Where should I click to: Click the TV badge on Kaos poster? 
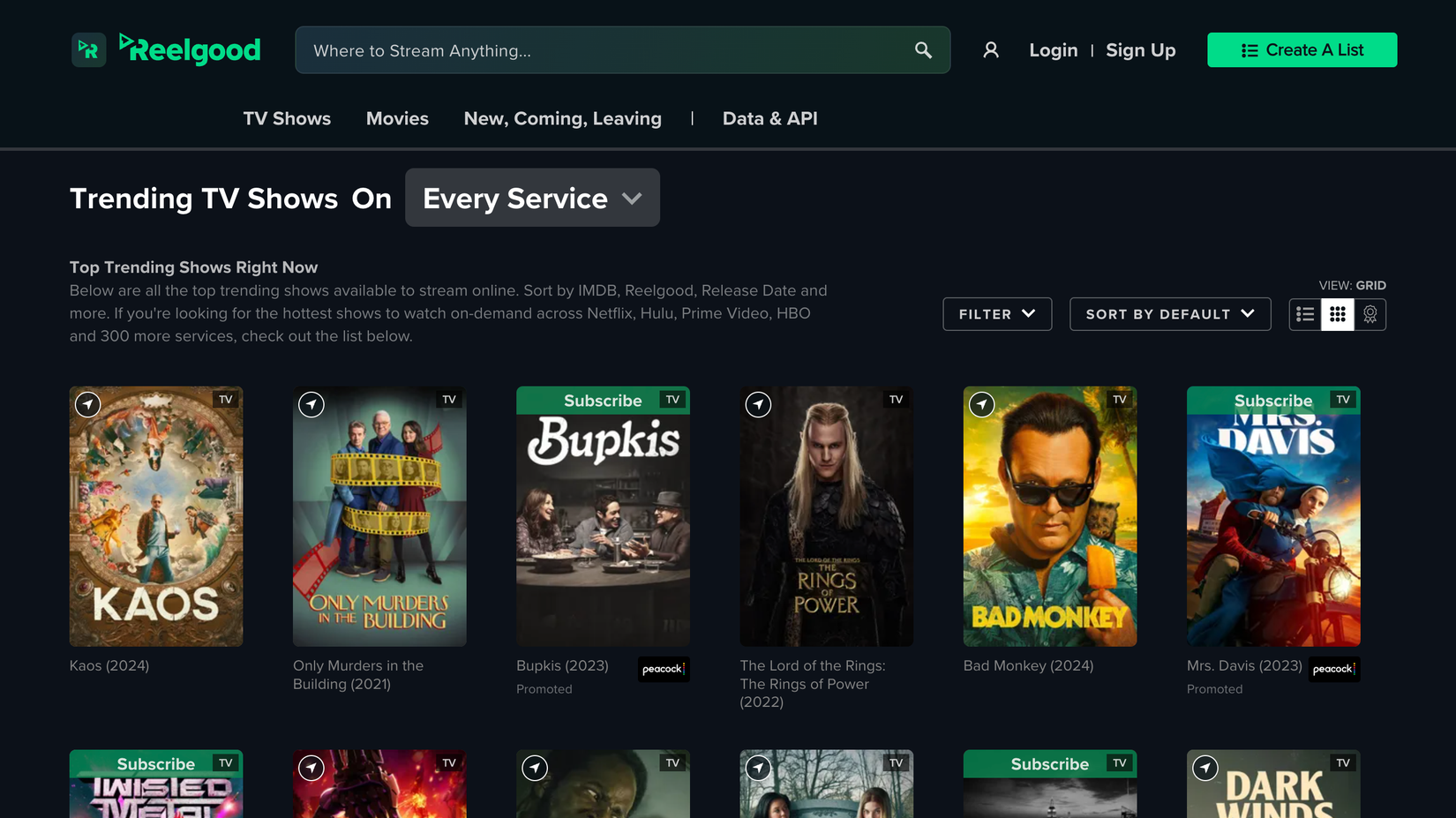226,399
